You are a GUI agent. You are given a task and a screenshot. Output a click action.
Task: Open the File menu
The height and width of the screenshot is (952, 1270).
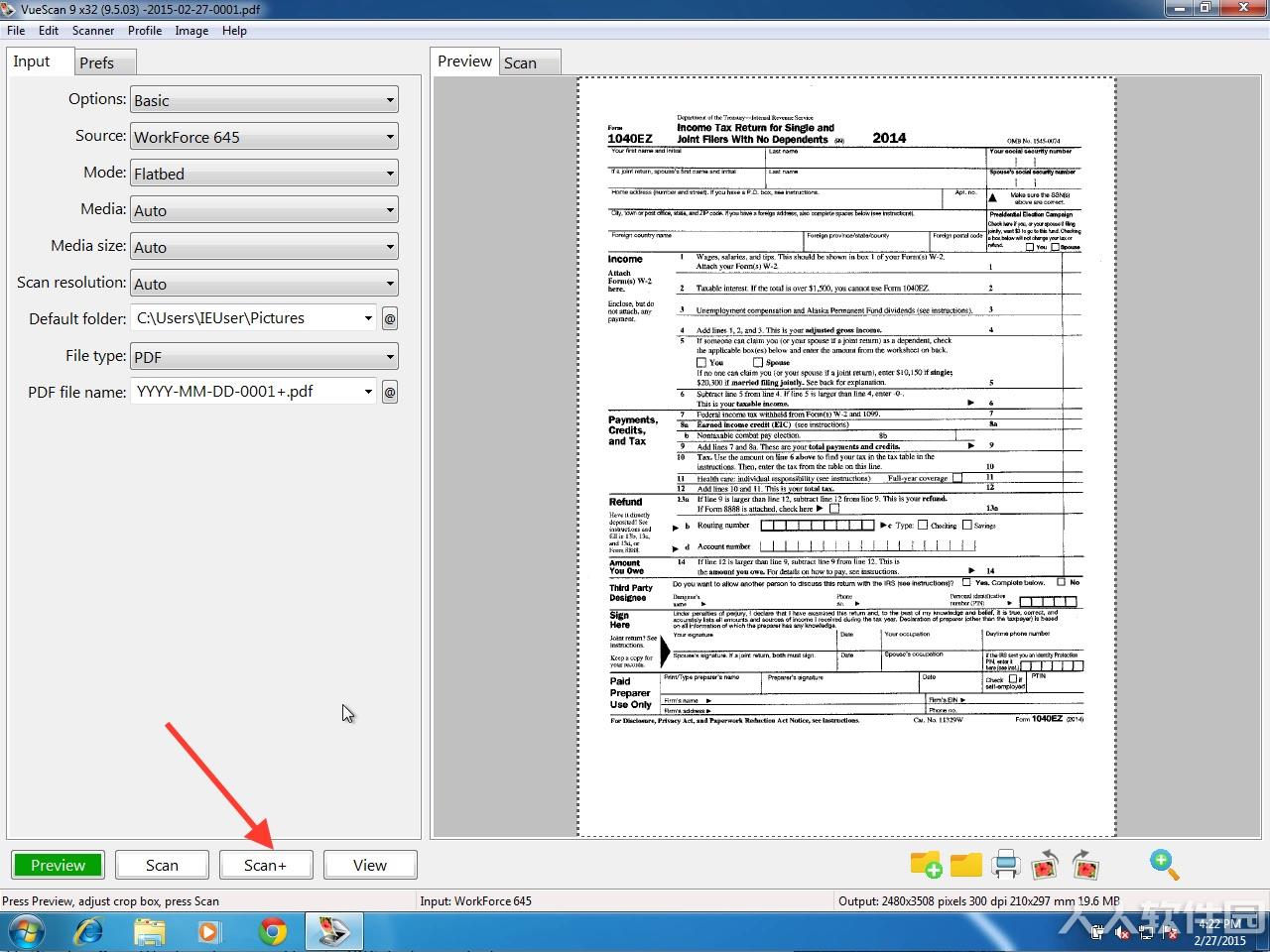click(16, 31)
